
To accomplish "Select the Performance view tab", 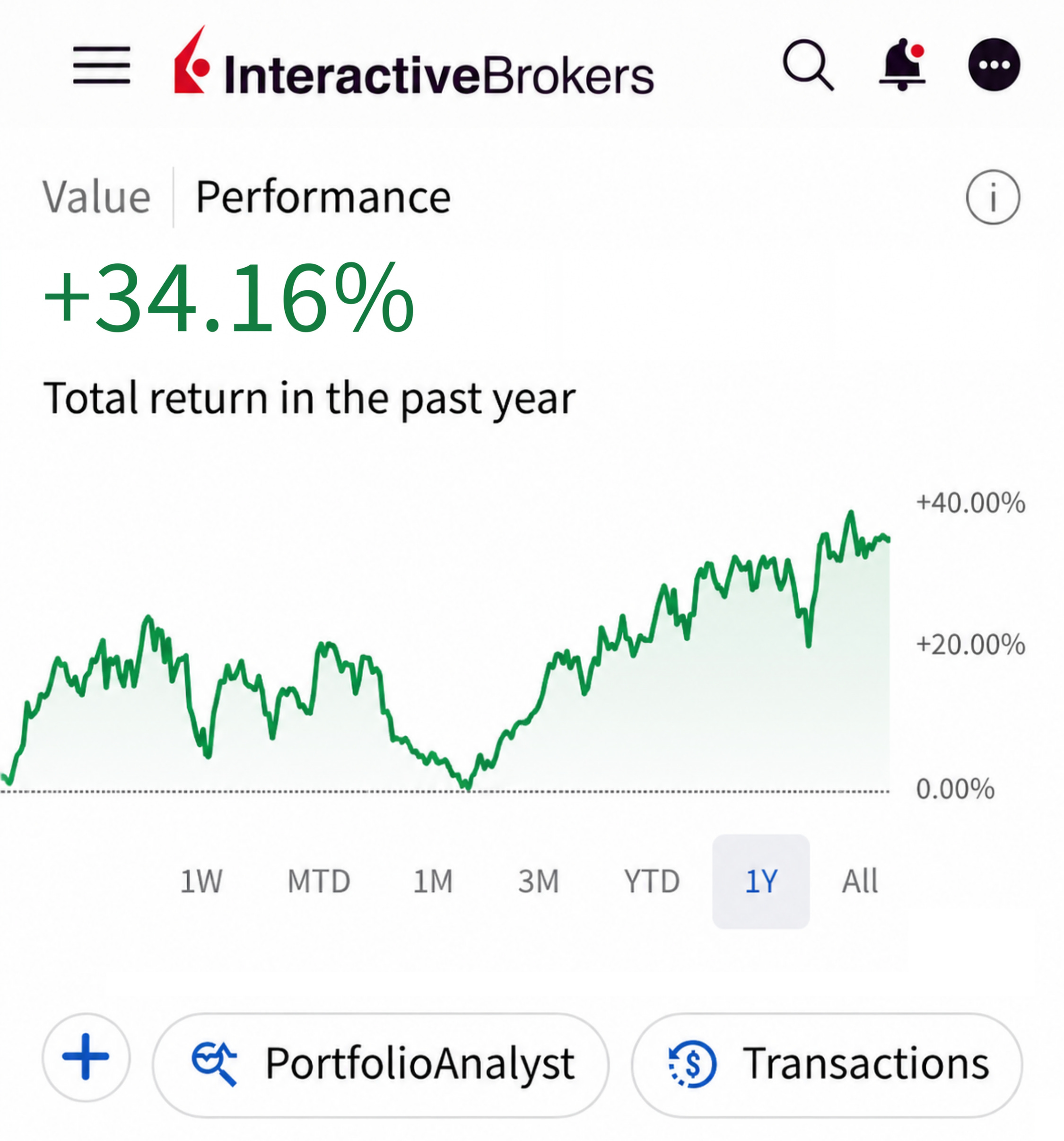I will click(x=323, y=197).
